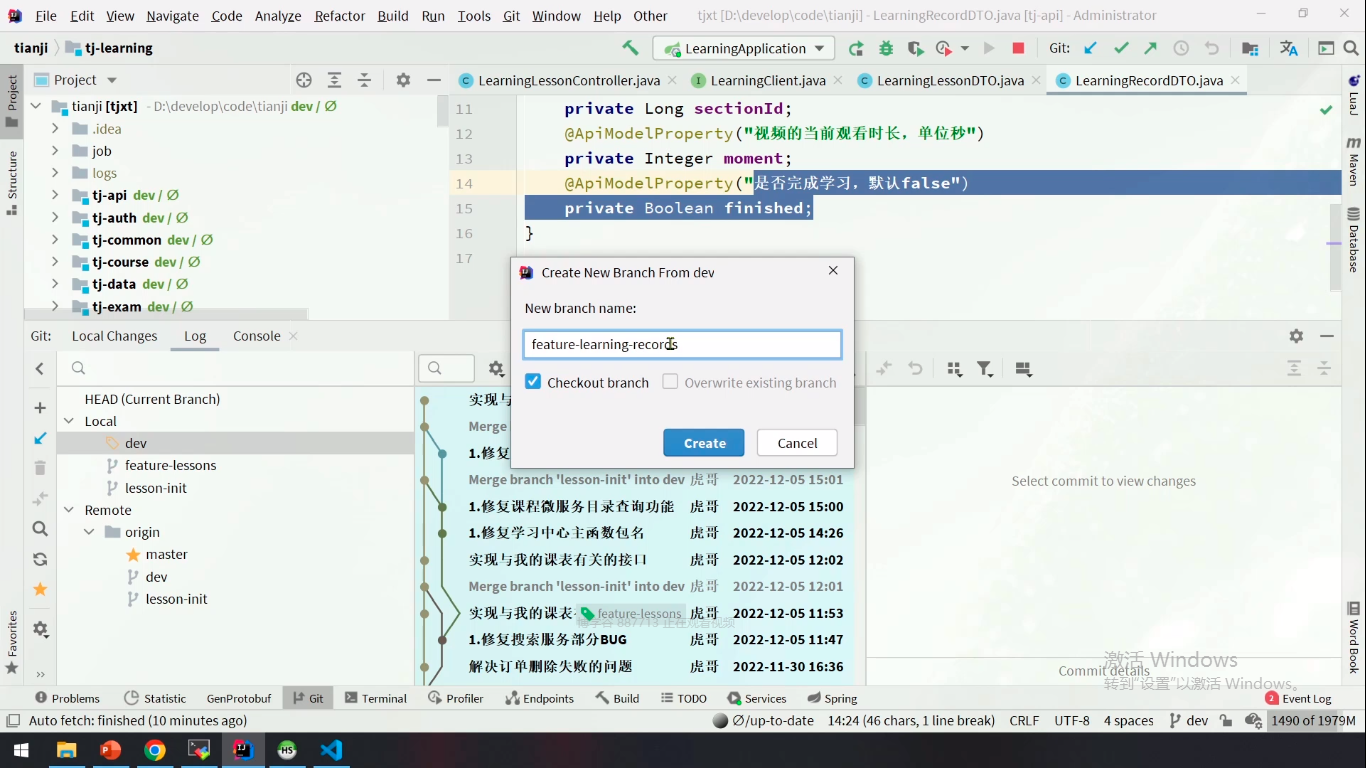Open Visual Studio Code from the taskbar

331,750
